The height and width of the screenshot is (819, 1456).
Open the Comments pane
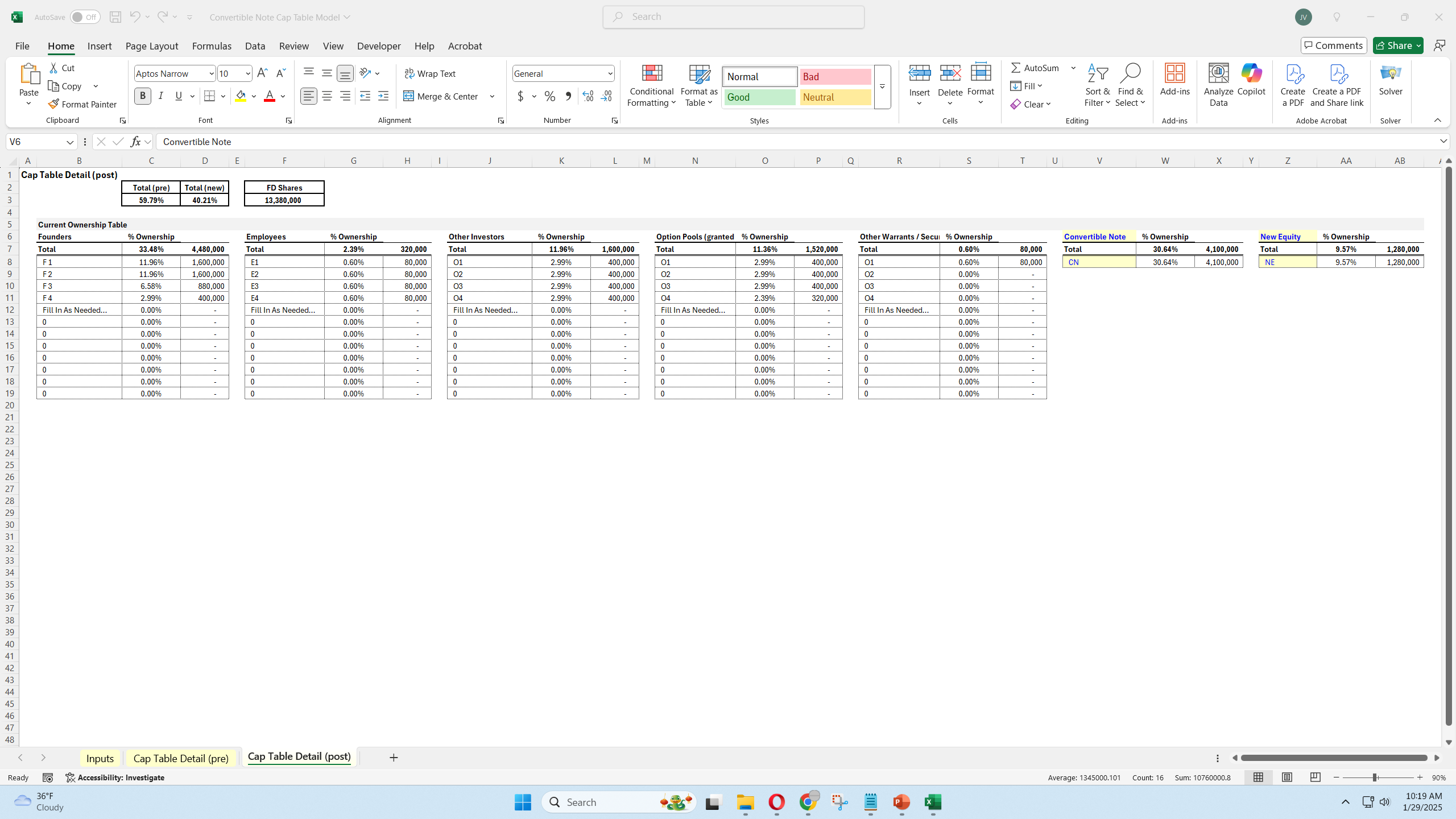[x=1334, y=45]
